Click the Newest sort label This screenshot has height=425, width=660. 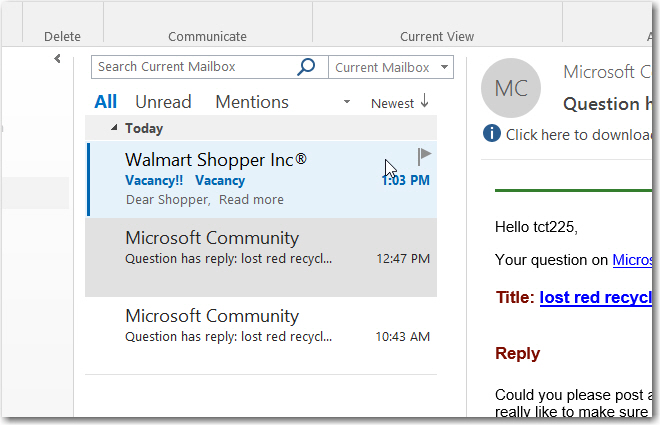(x=392, y=103)
